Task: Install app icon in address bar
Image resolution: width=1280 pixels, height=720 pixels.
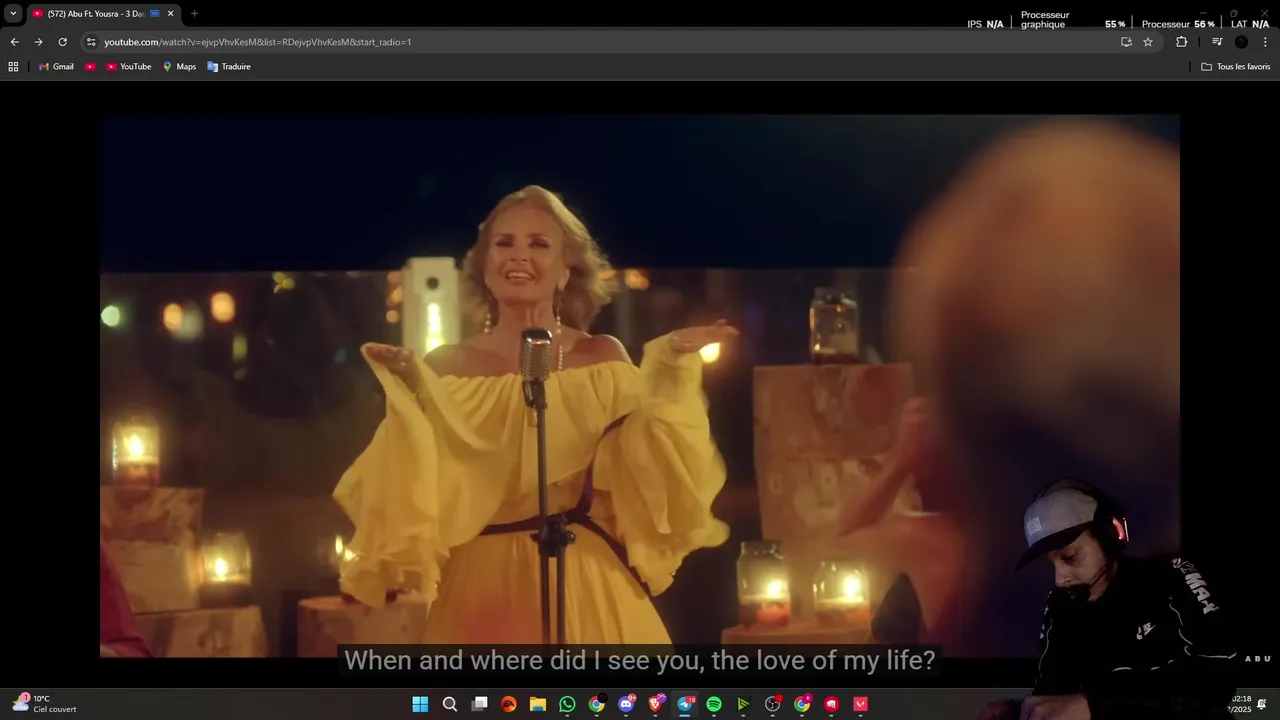Action: point(1126,42)
